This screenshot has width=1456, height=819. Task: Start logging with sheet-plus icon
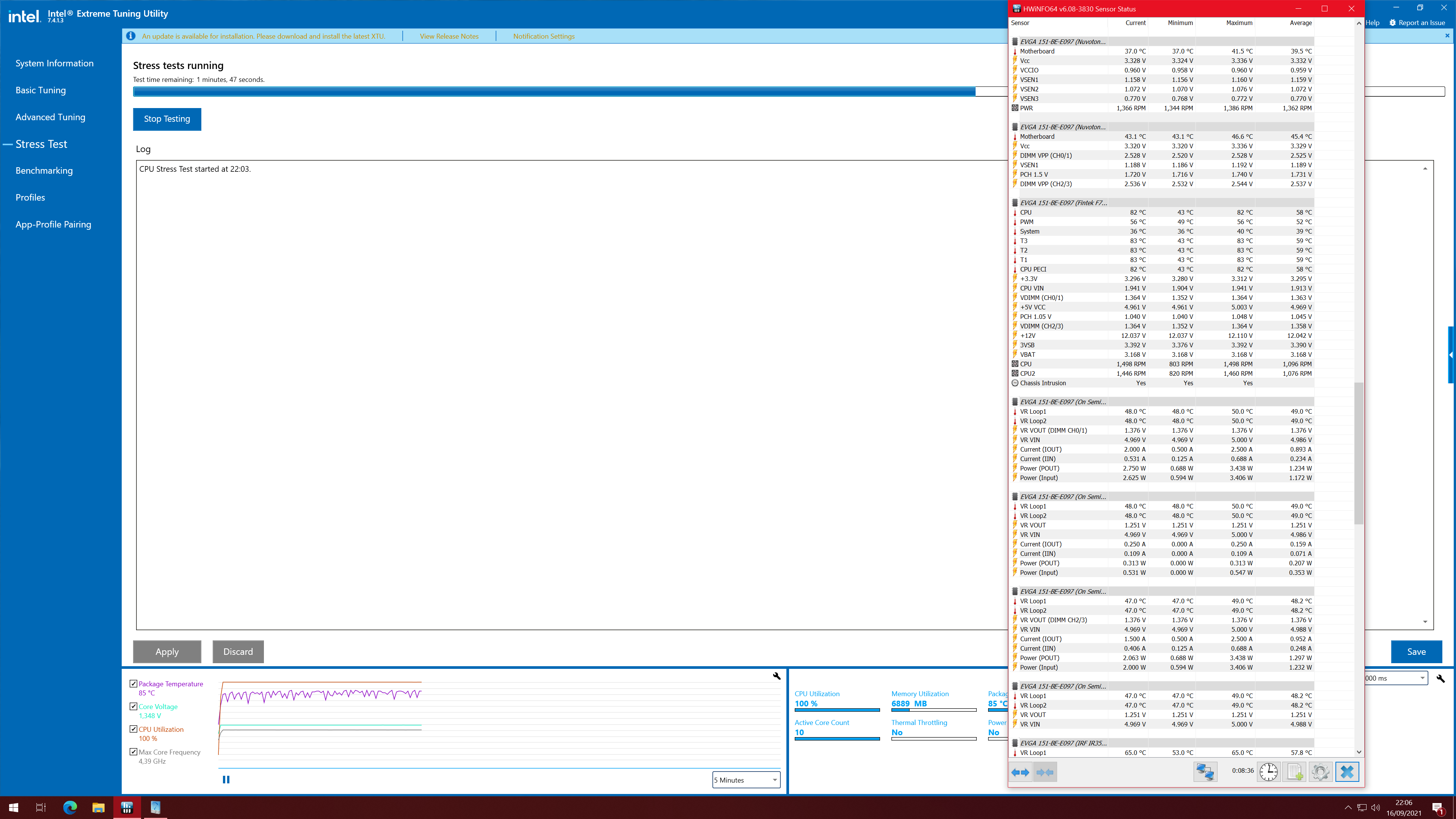pyautogui.click(x=1294, y=772)
